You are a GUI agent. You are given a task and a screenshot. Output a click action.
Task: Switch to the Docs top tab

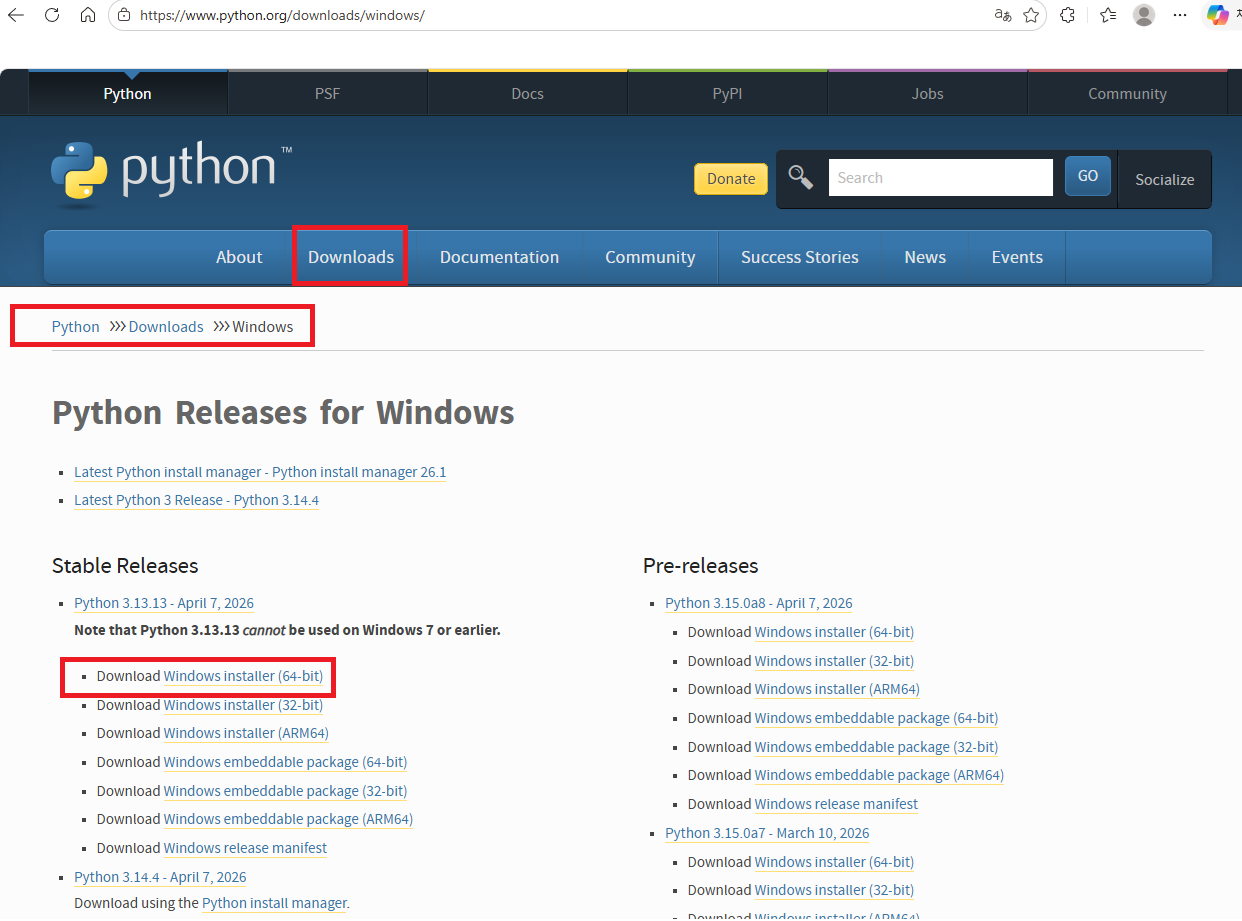pos(527,94)
